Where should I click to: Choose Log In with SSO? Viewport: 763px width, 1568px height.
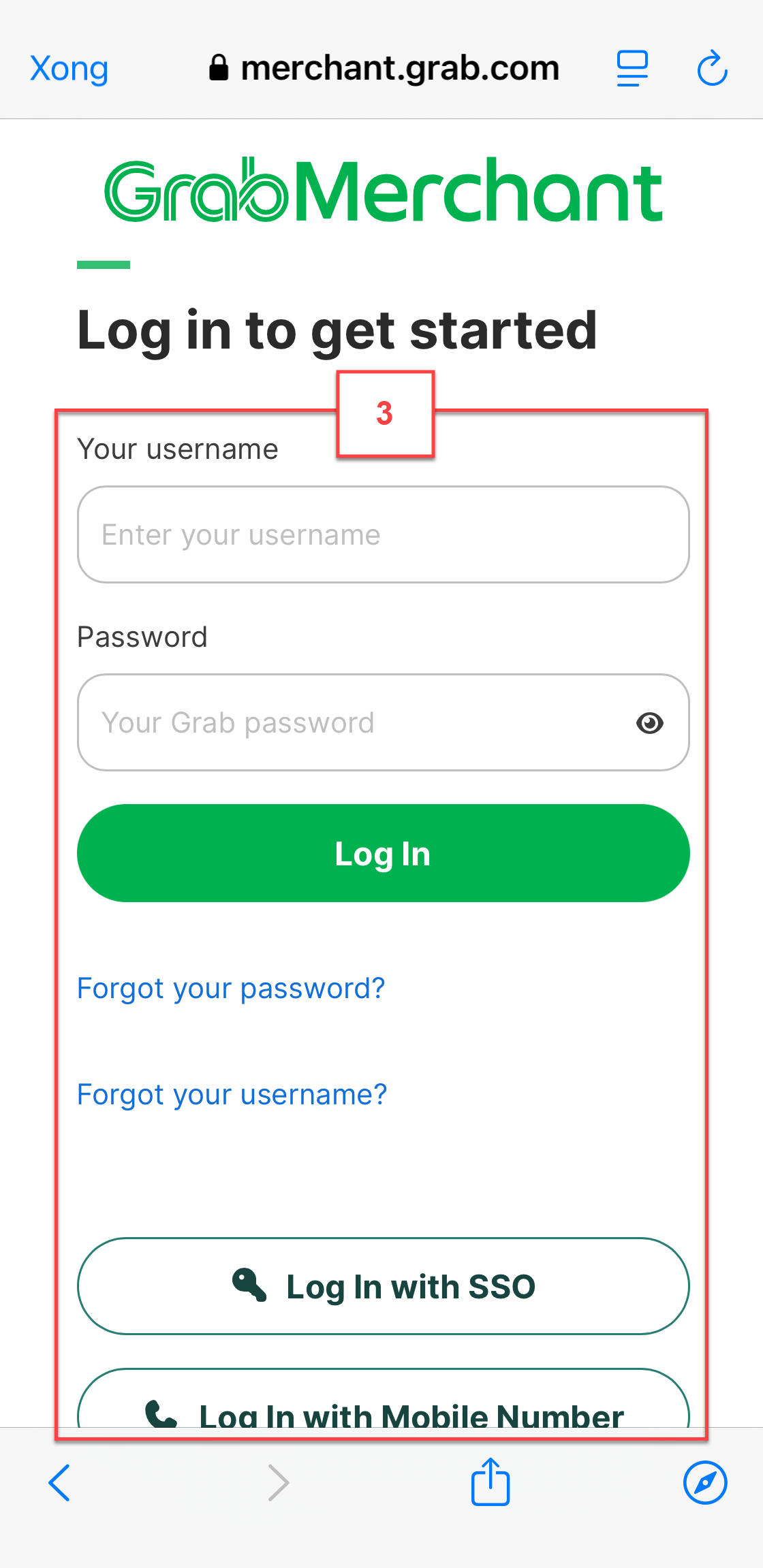click(384, 1286)
